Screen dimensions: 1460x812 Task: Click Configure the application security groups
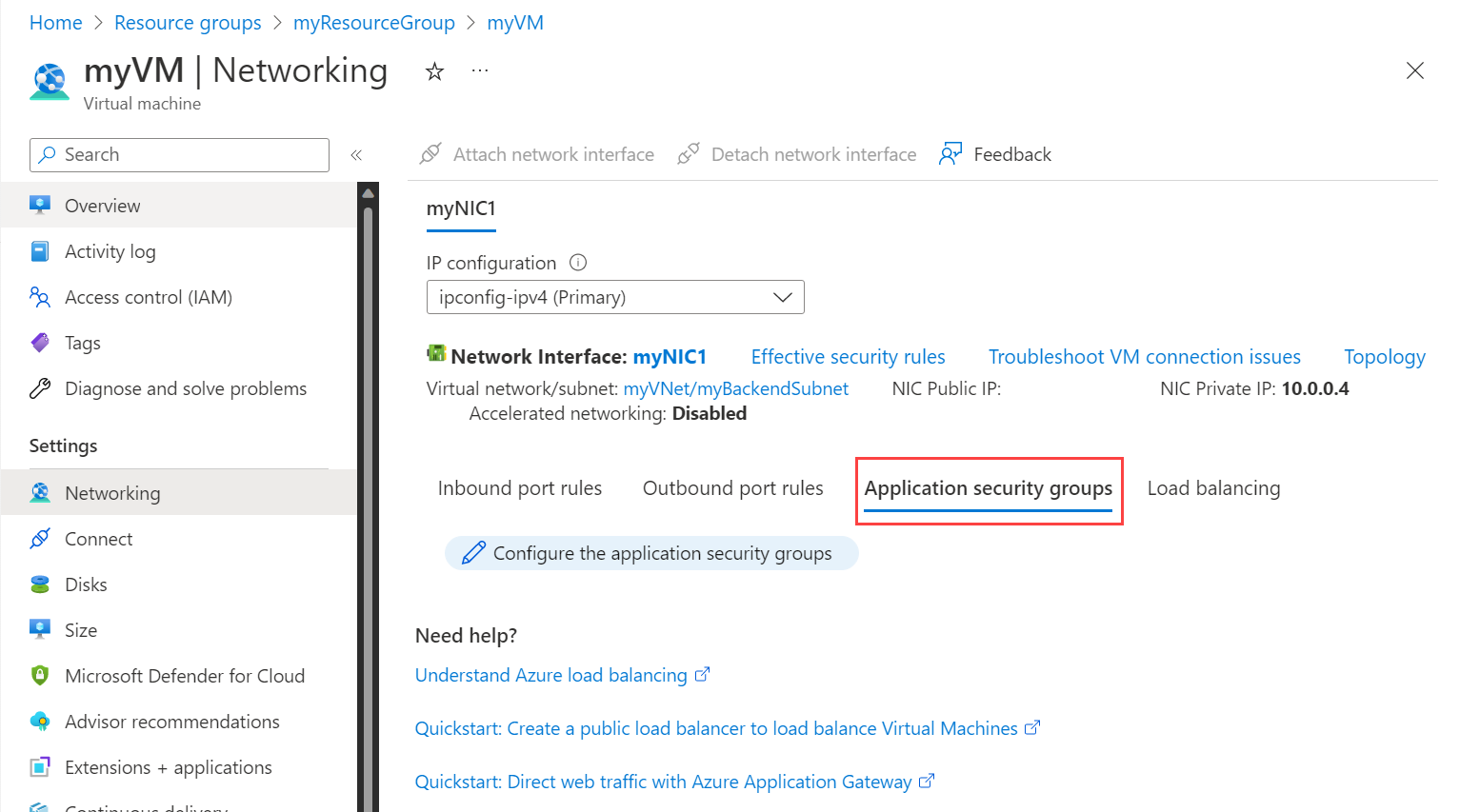click(x=651, y=553)
